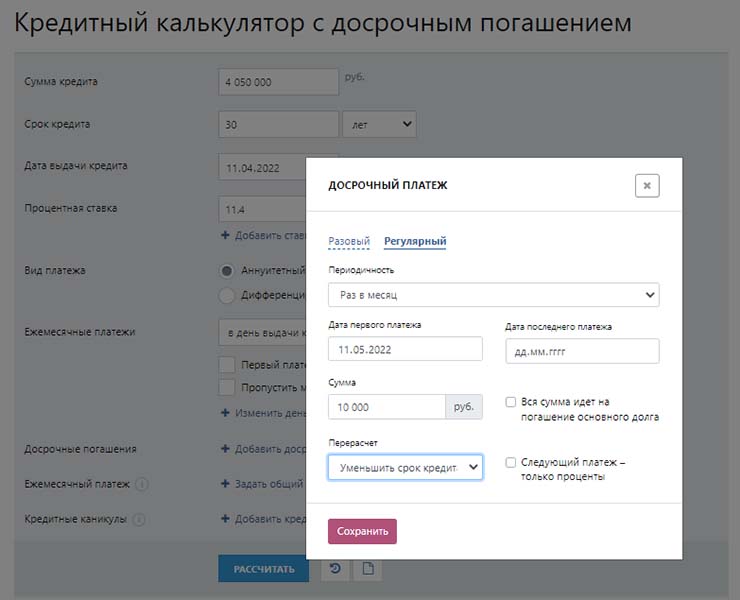The height and width of the screenshot is (600, 740).
Task: Click plus icon to add interest rate
Action: [x=225, y=236]
